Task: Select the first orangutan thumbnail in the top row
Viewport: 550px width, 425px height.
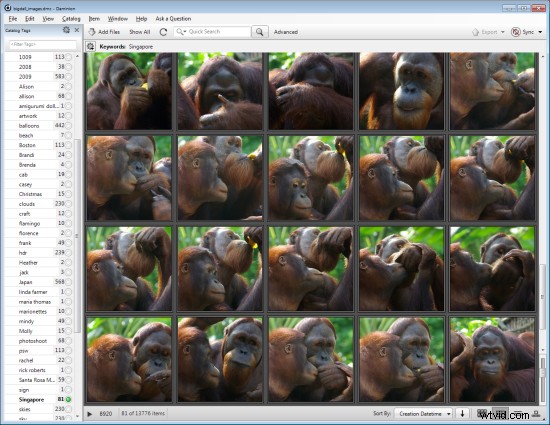Action: (129, 91)
